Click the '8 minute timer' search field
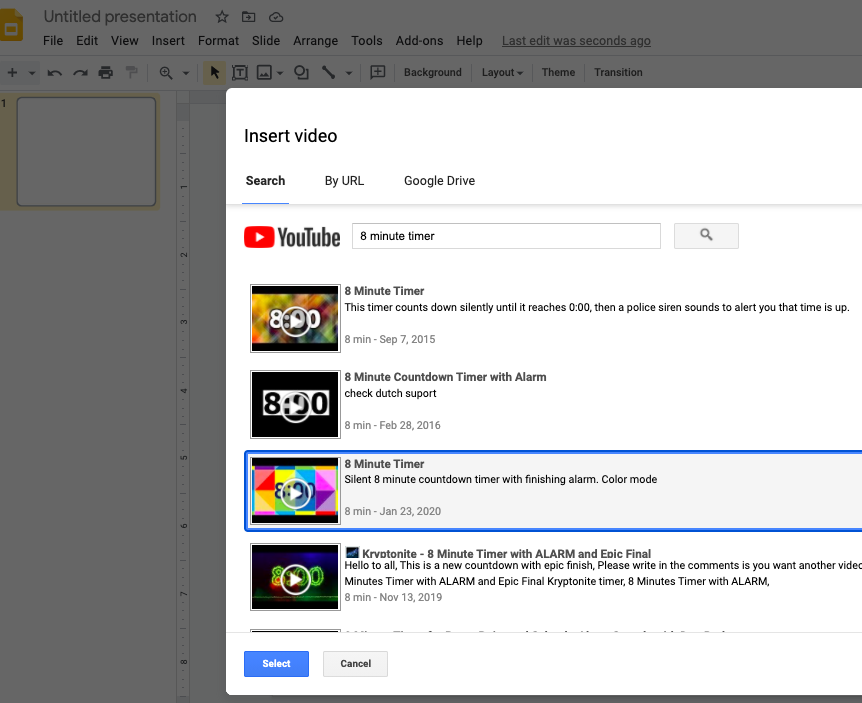Image resolution: width=862 pixels, height=703 pixels. point(506,236)
